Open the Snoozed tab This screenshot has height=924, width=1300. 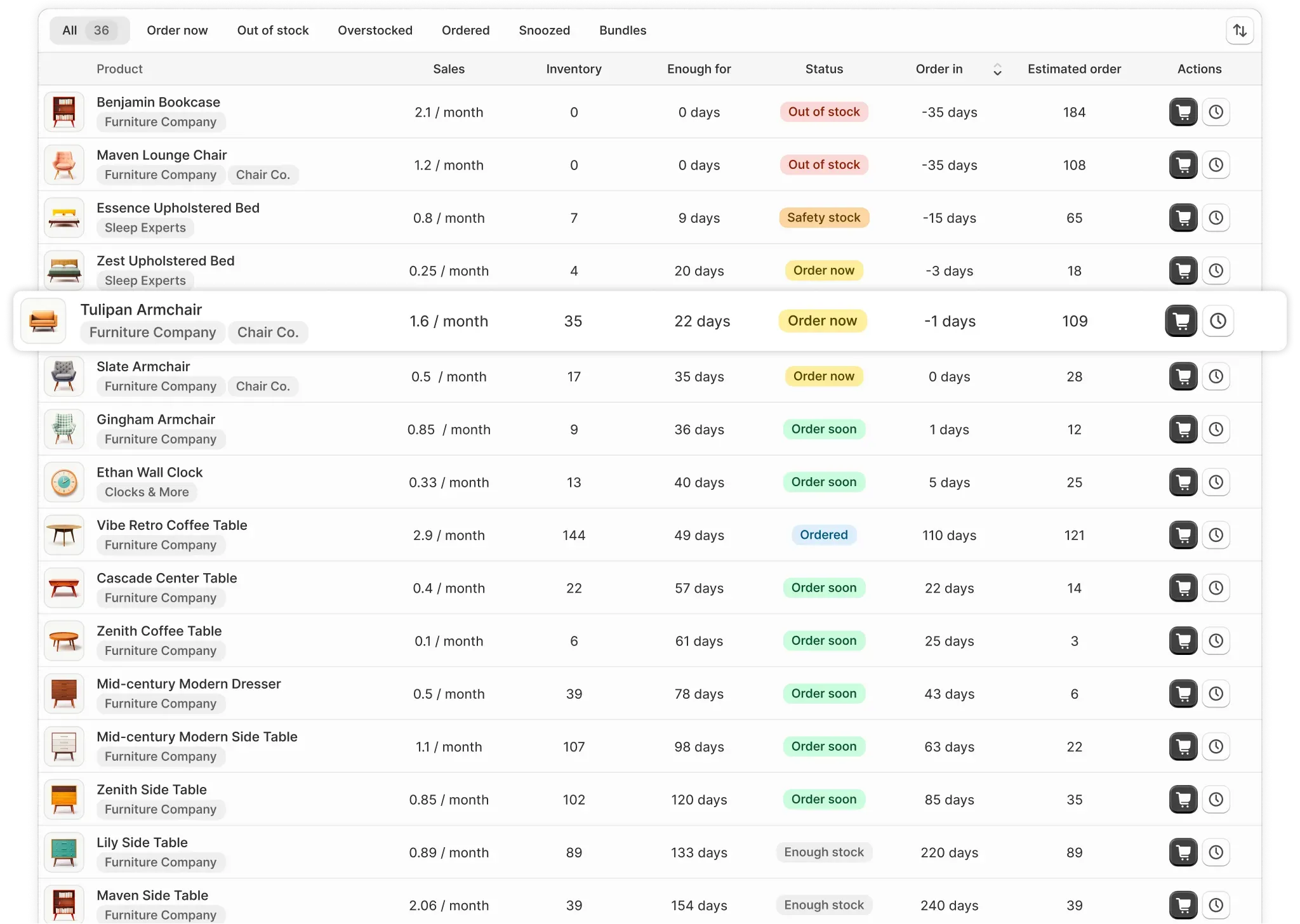(x=544, y=30)
